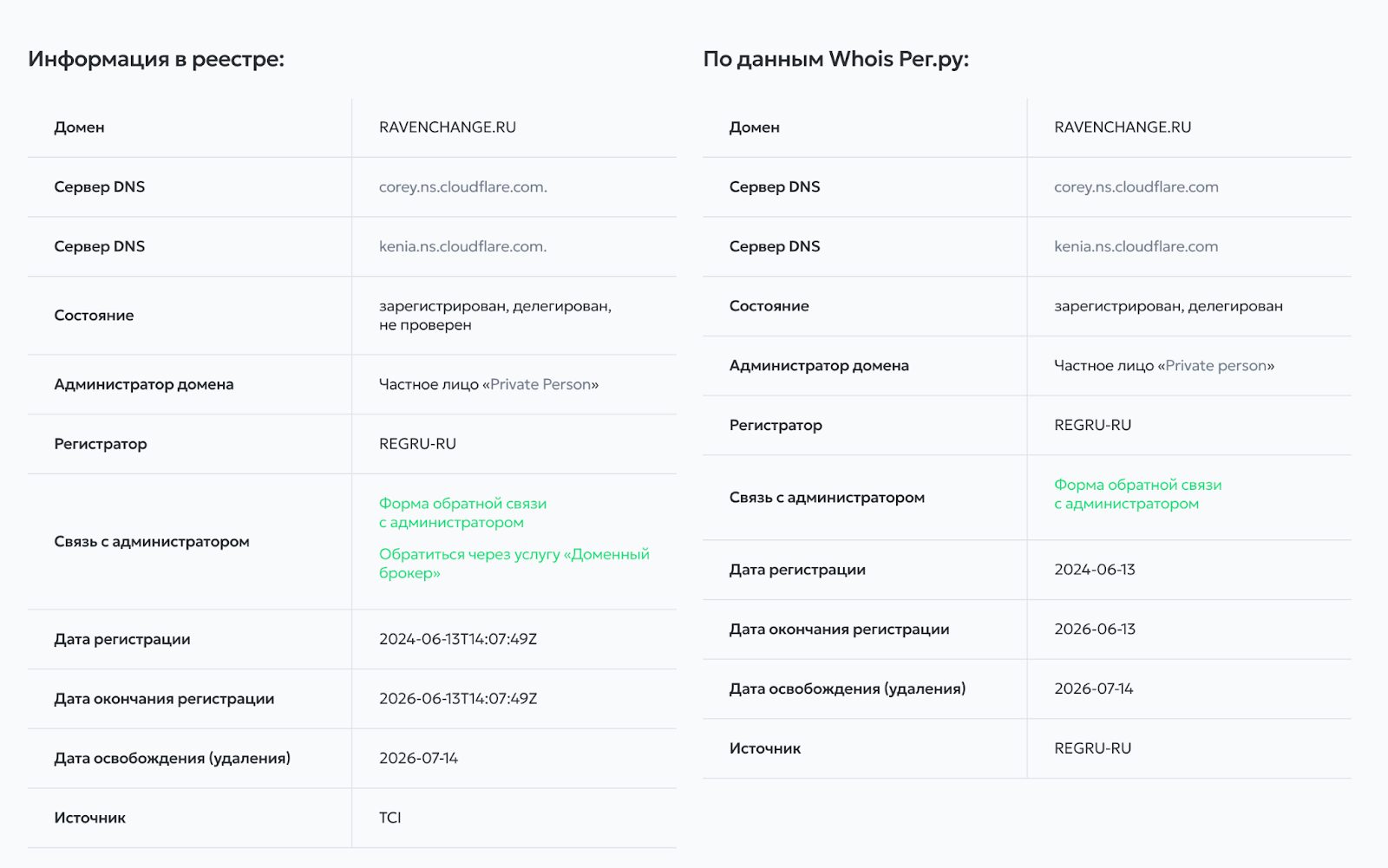Click the «По данным Whois Рег.ру:» heading

835,59
